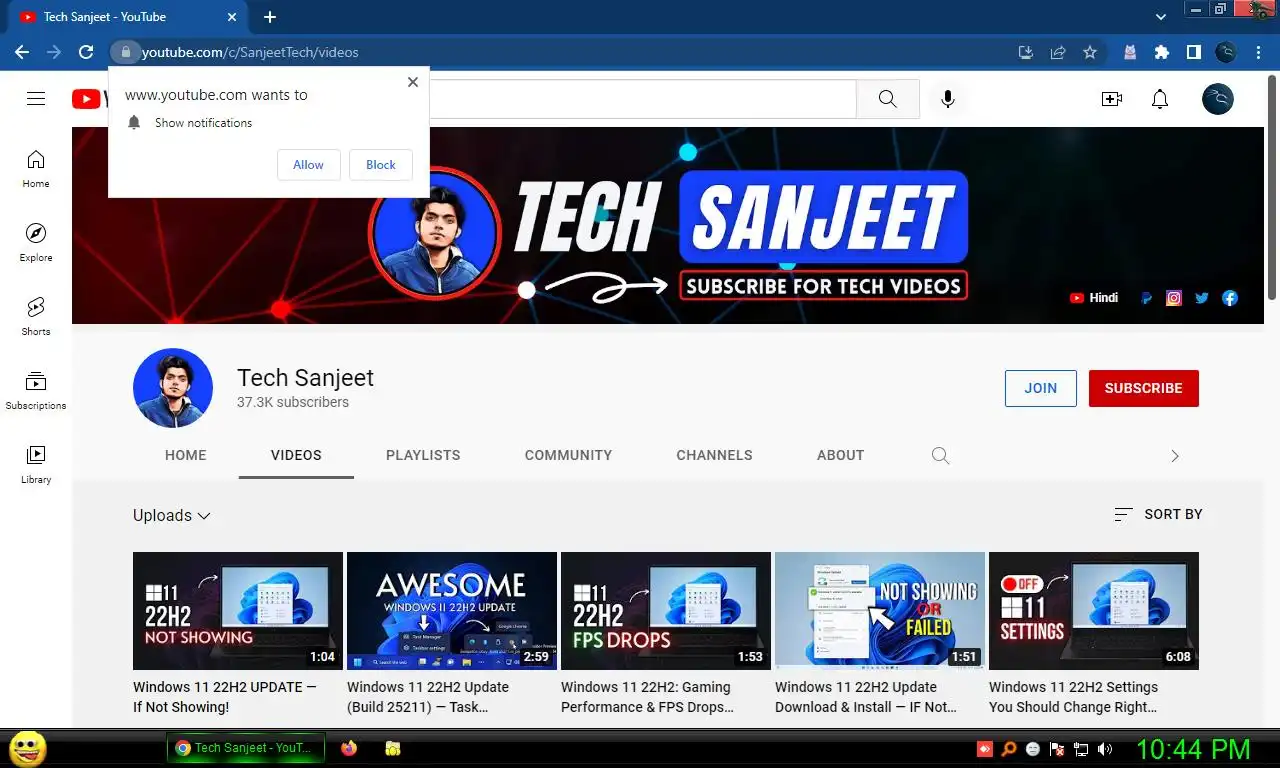This screenshot has width=1280, height=768.
Task: Open 'Windows 11 22H2 UPDATE — If Not Showing!' title
Action: tap(225, 697)
